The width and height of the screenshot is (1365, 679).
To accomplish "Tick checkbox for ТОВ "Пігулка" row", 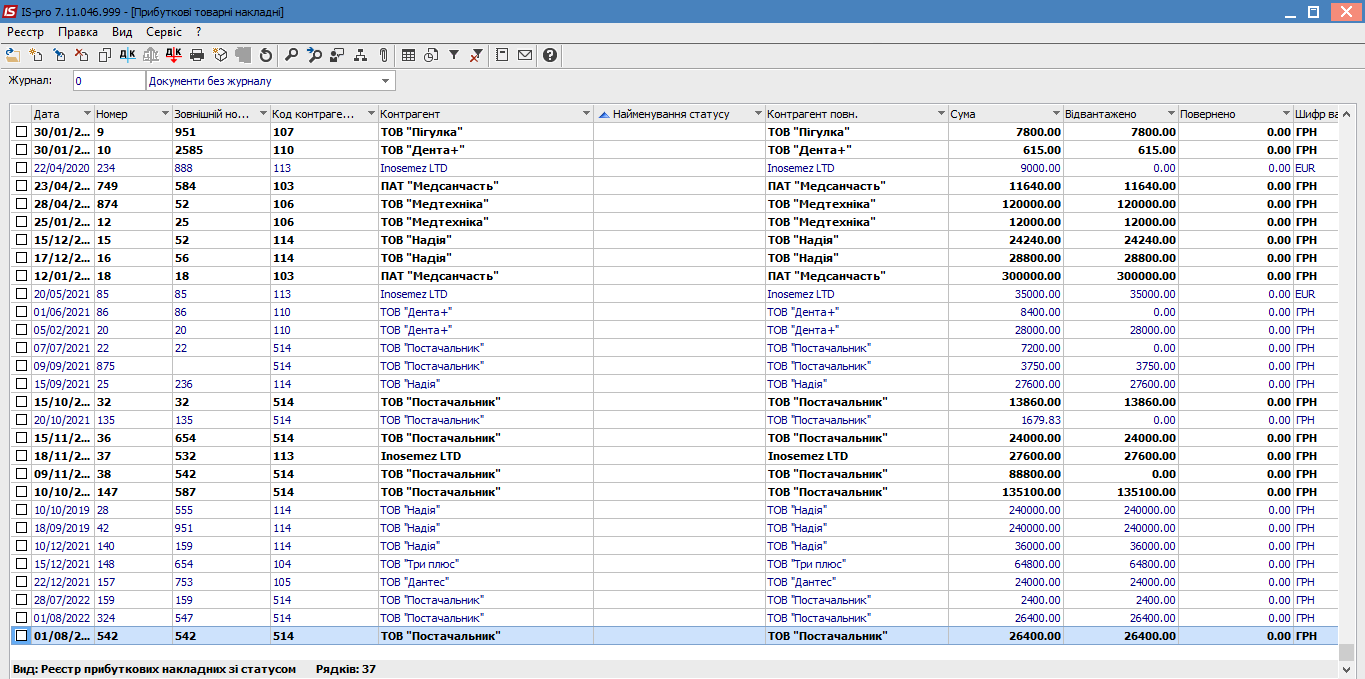I will (21, 132).
